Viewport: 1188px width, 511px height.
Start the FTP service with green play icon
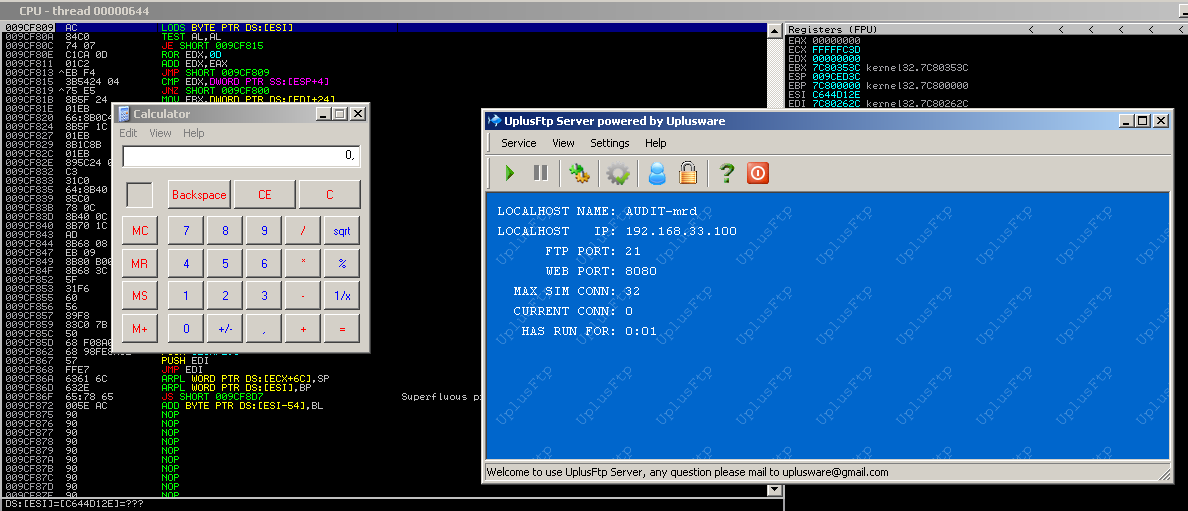509,174
